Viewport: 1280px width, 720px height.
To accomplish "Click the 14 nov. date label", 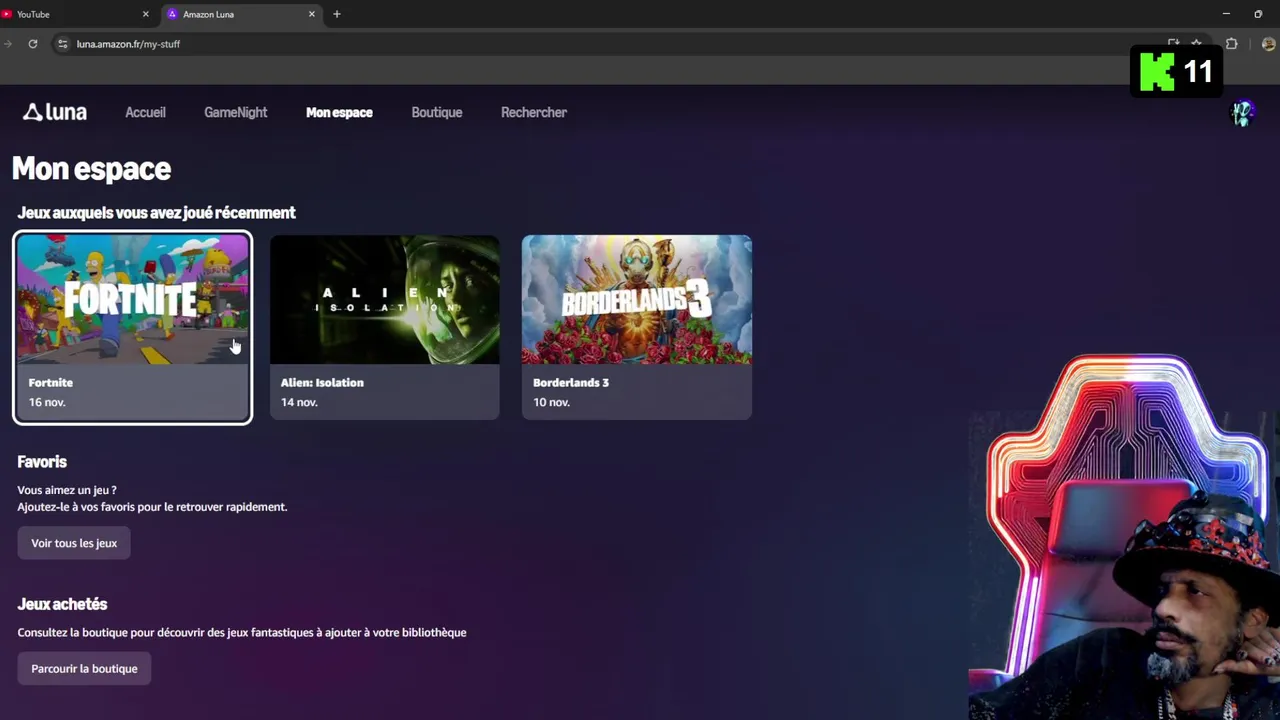I will point(299,402).
